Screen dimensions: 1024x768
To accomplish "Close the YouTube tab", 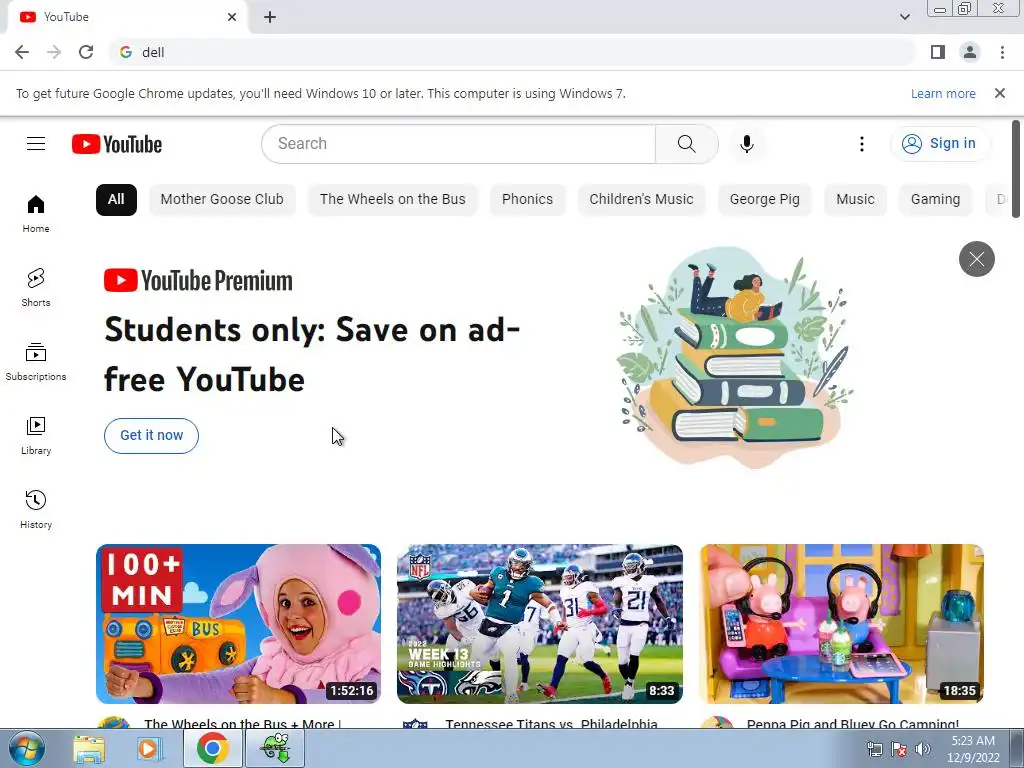I will [x=232, y=17].
